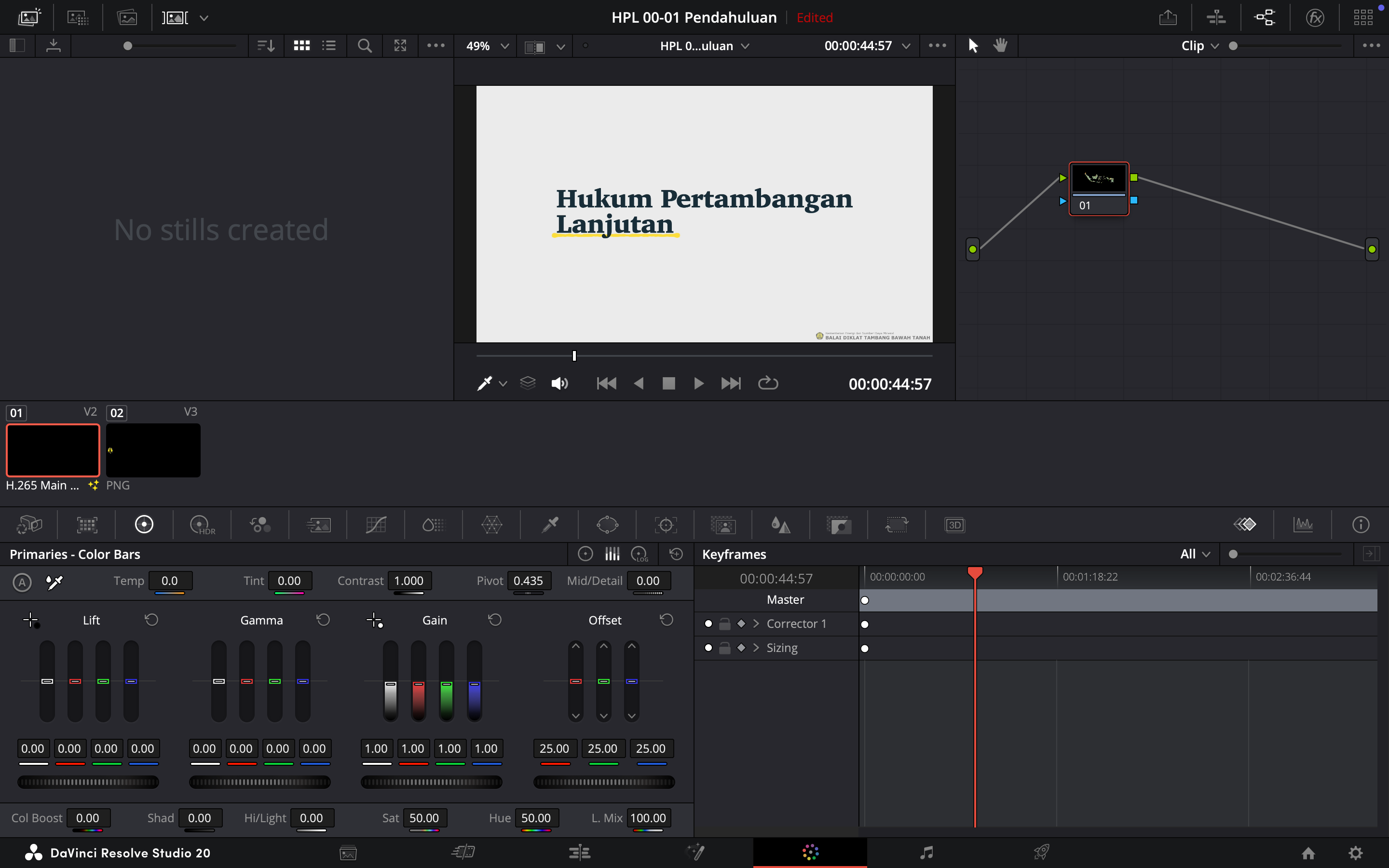
Task: Toggle Auto Balance button A
Action: [x=22, y=582]
